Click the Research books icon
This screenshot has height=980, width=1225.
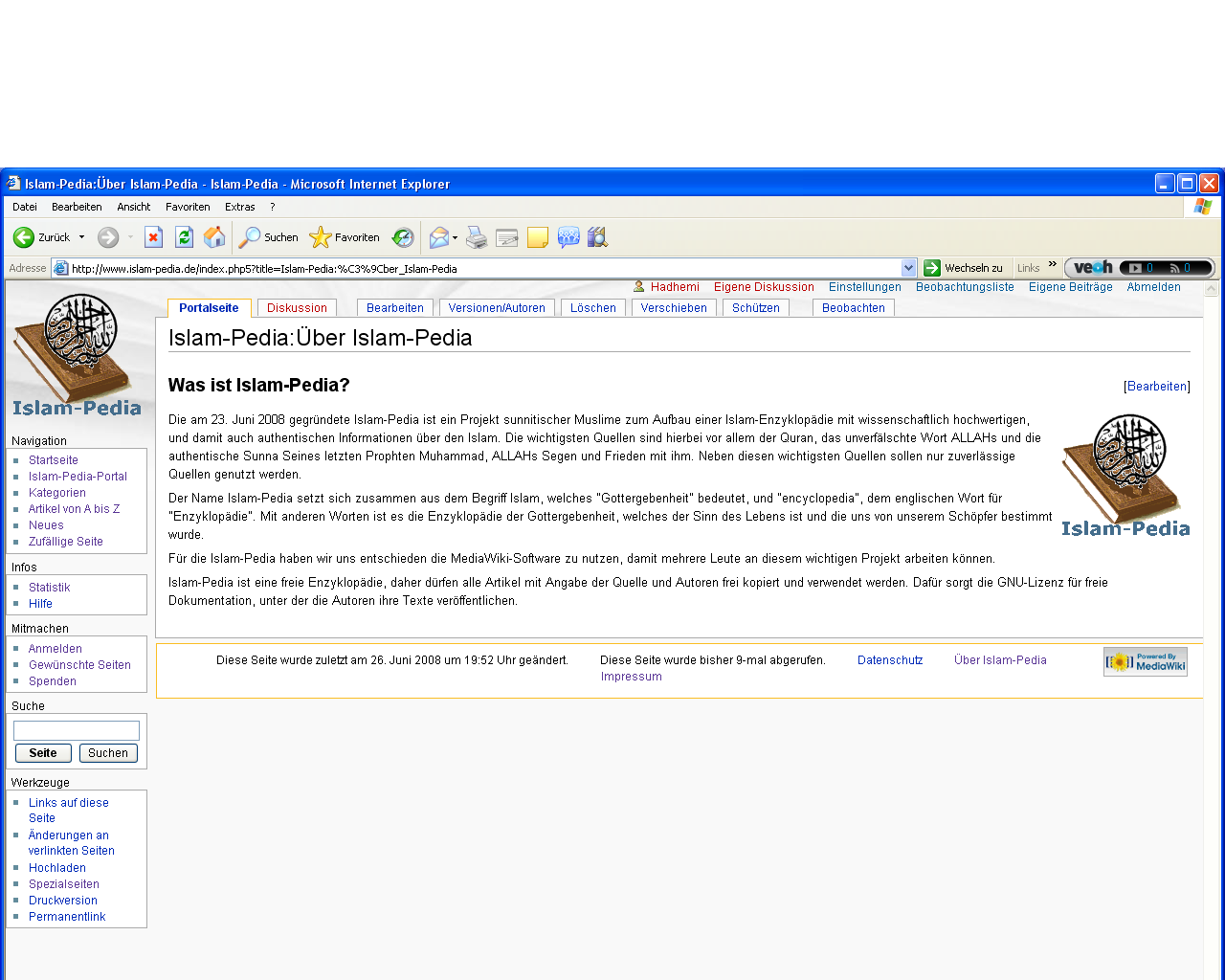598,237
